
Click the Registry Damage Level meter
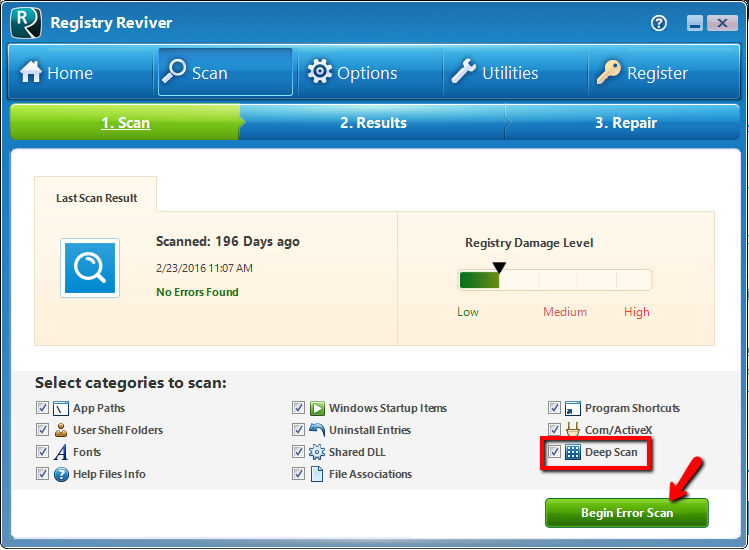[x=555, y=280]
